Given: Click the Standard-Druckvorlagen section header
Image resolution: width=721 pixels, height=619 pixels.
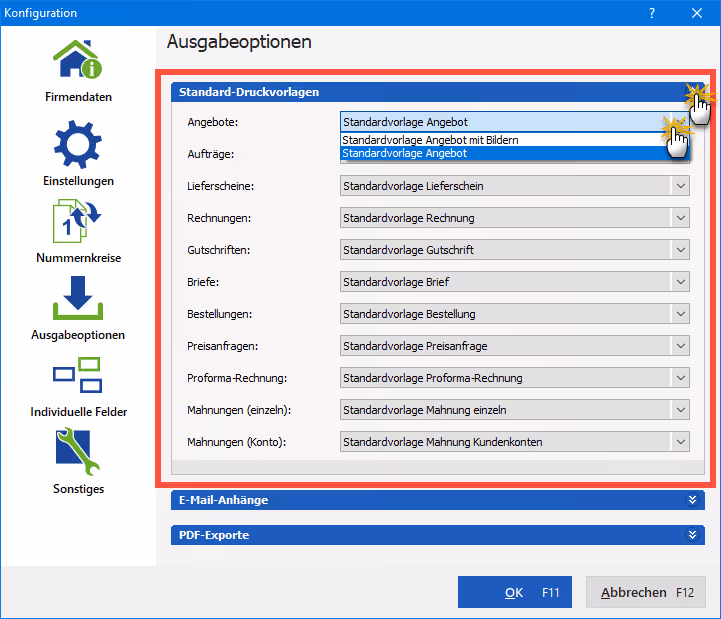Looking at the screenshot, I should 438,92.
